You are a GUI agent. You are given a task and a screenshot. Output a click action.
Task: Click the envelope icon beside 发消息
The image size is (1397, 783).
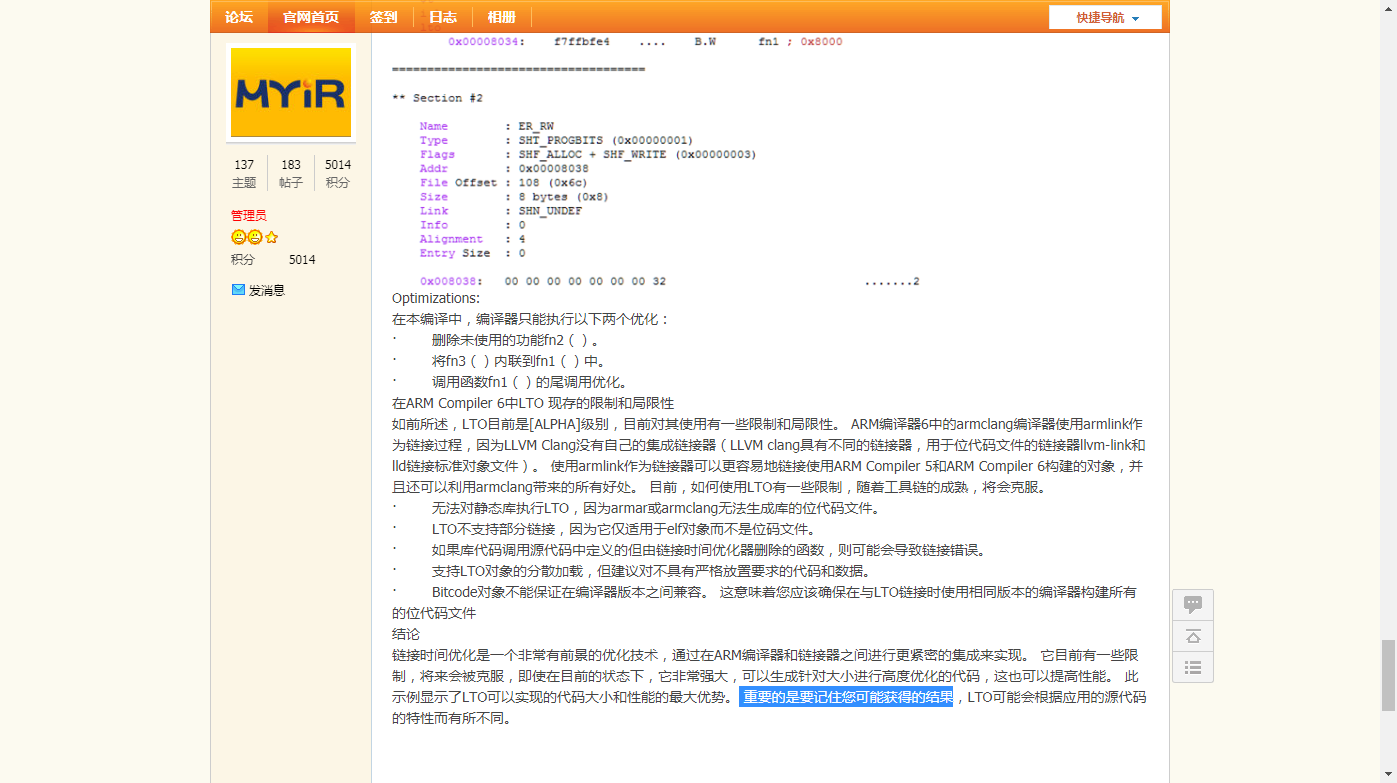coord(238,290)
